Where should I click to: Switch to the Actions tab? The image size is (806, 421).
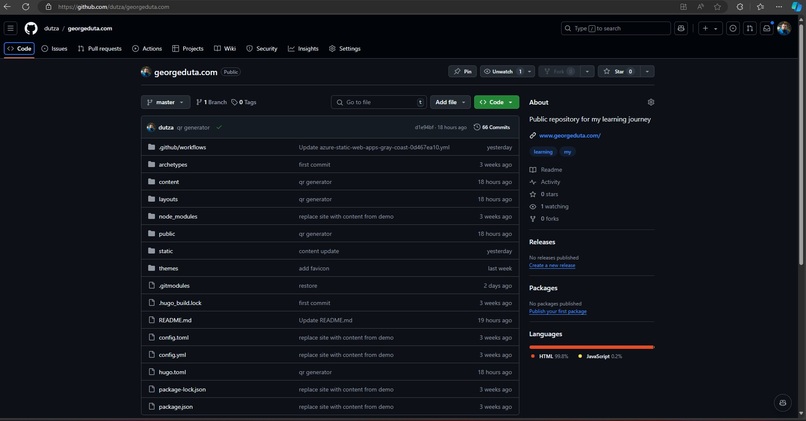click(x=147, y=49)
